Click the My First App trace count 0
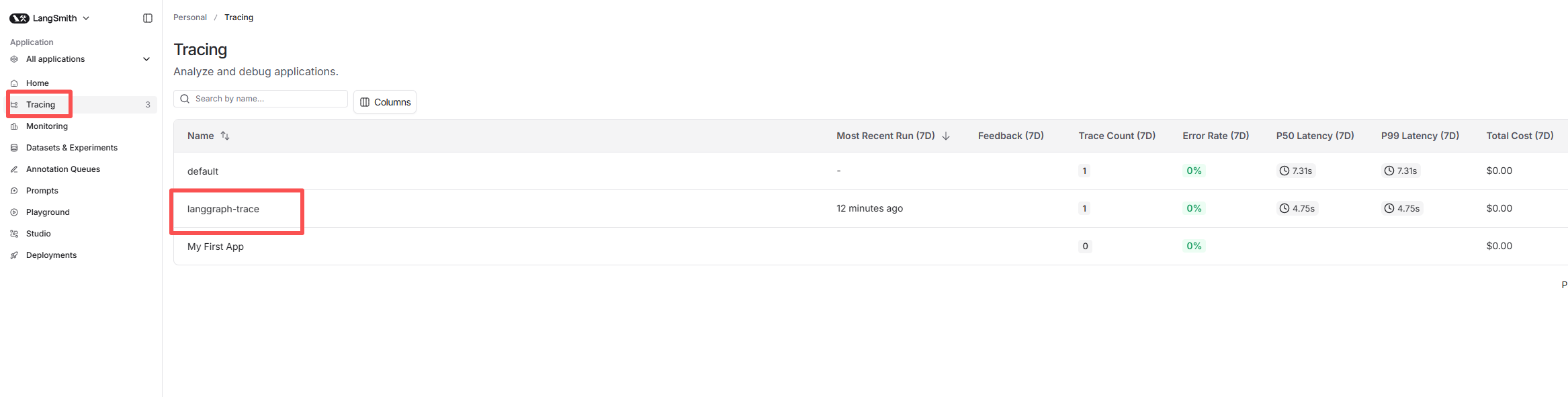 (1085, 246)
